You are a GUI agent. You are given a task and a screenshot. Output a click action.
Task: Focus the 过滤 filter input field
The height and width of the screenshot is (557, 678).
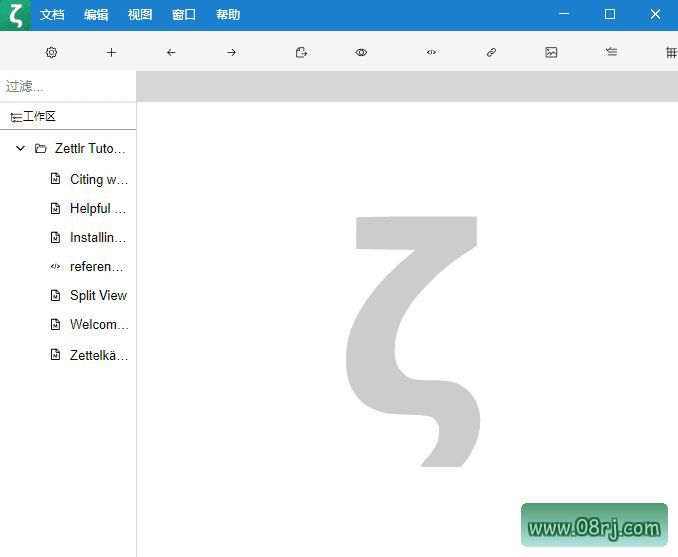pyautogui.click(x=68, y=86)
